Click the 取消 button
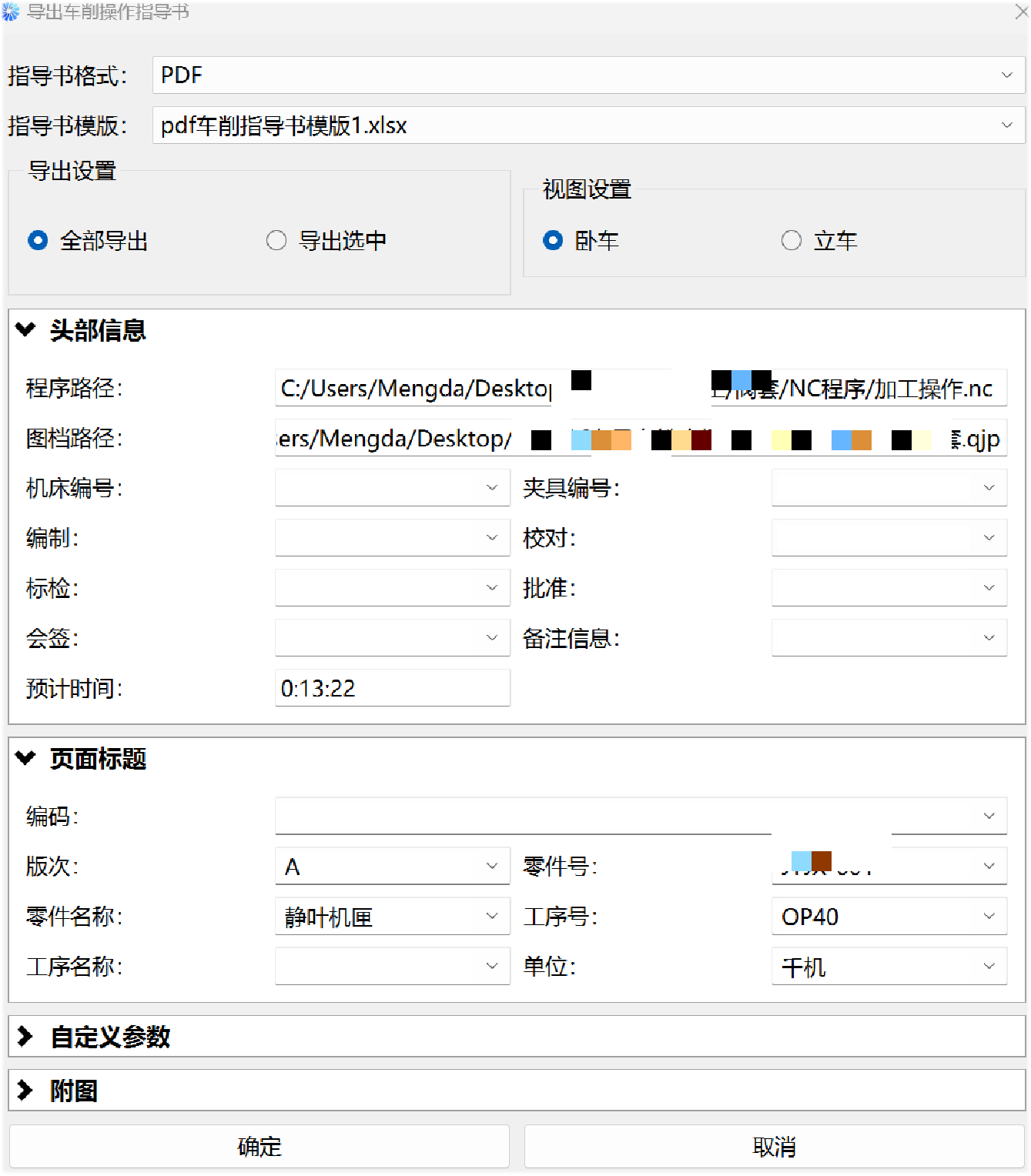Image resolution: width=1031 pixels, height=1176 pixels. click(x=774, y=1147)
